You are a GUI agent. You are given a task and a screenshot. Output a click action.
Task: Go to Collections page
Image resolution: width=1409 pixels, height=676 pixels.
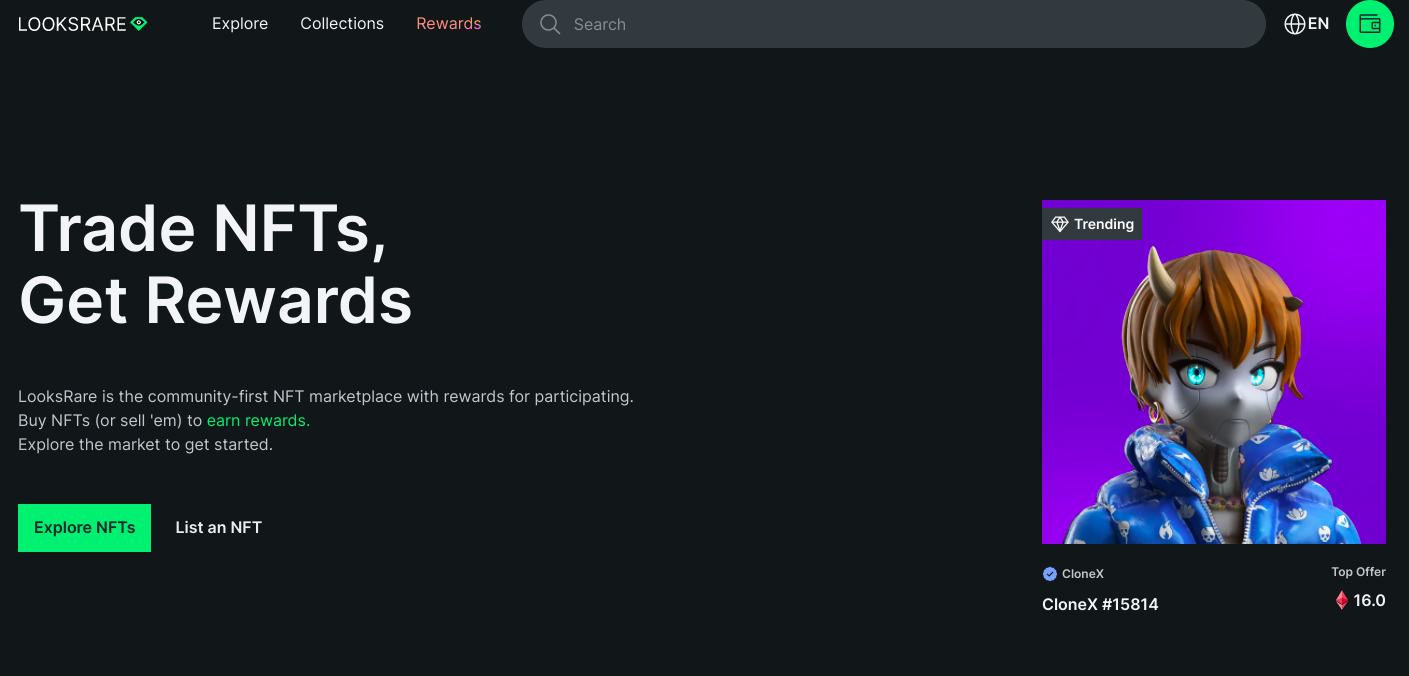[x=342, y=24]
